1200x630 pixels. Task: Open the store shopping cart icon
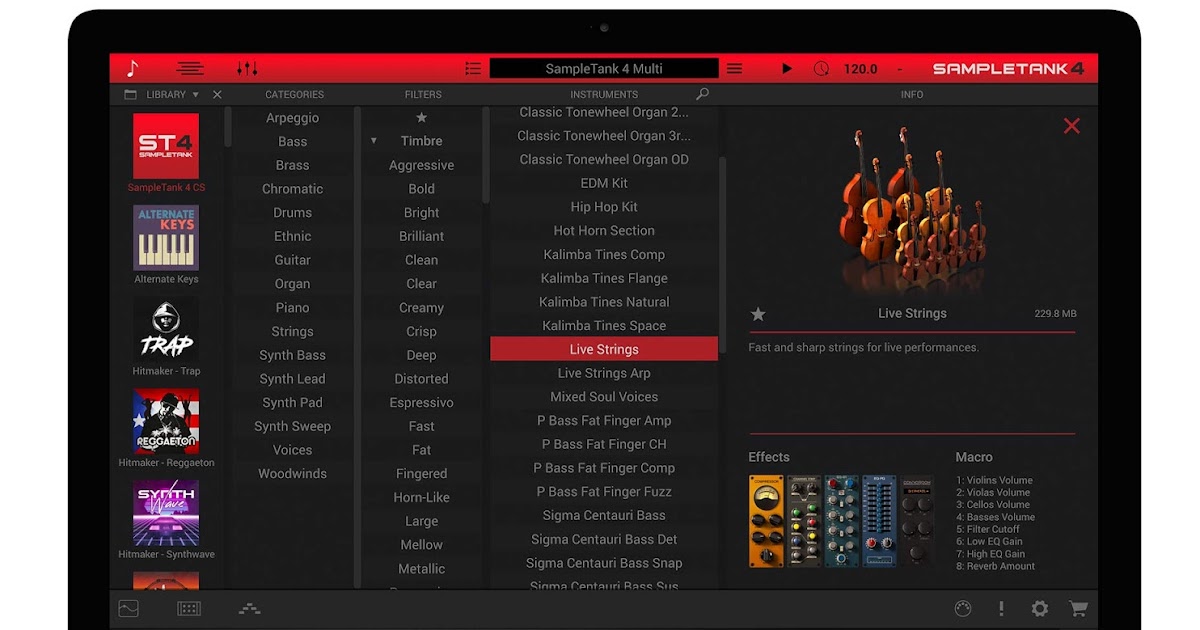[1078, 608]
